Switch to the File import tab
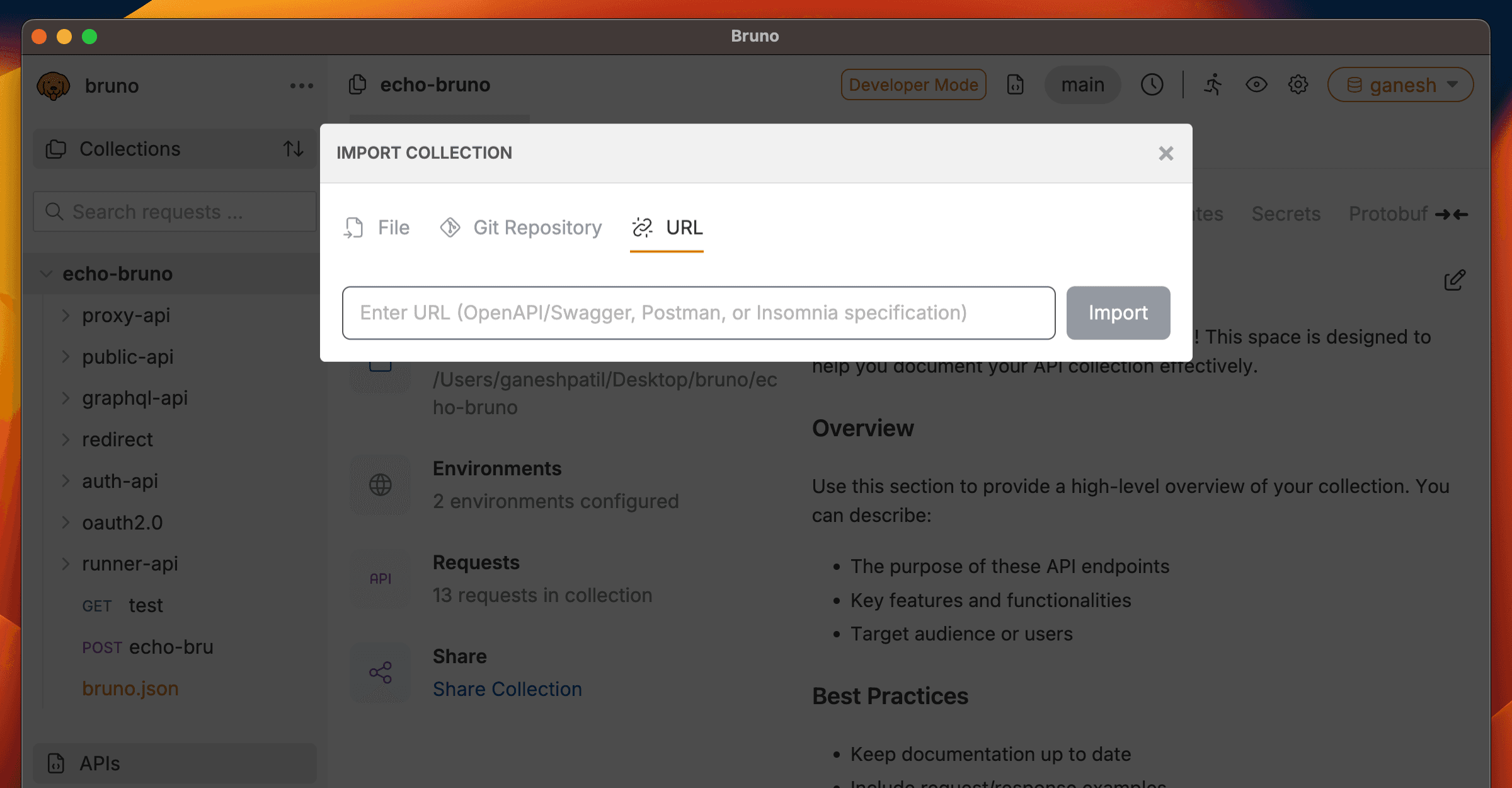This screenshot has width=1512, height=788. coord(376,228)
